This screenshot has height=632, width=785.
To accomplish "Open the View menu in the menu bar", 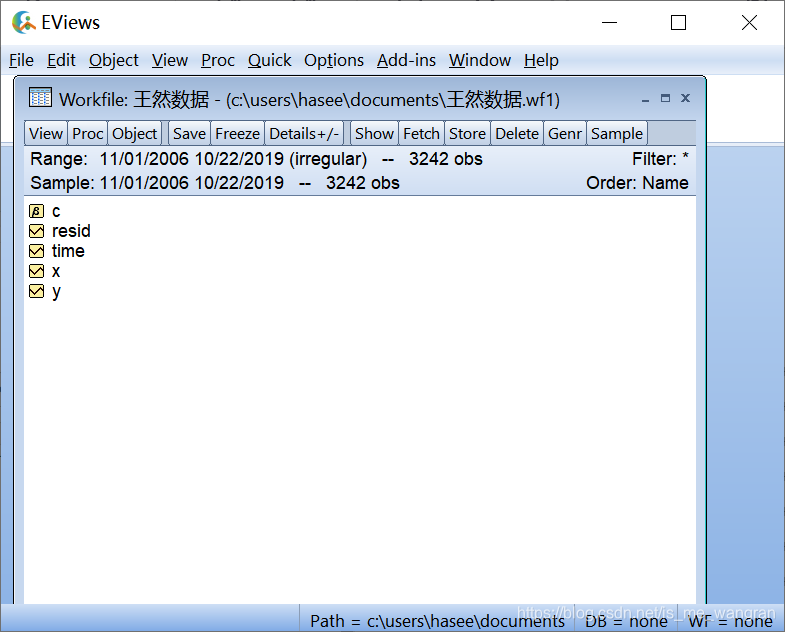I will [170, 60].
